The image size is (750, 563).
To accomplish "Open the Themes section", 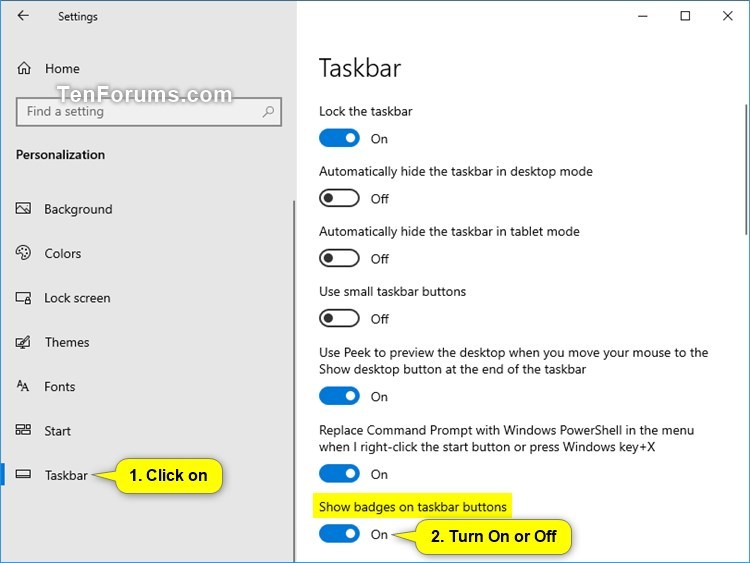I will coord(67,342).
